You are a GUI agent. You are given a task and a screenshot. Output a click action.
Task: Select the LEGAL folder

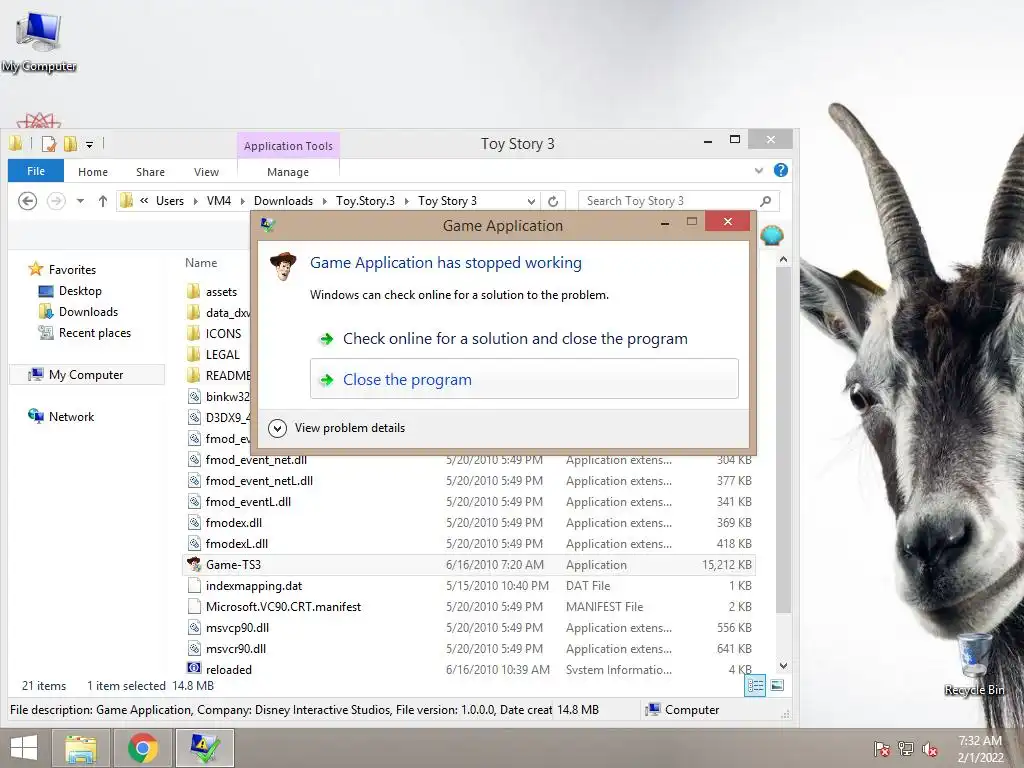(223, 355)
